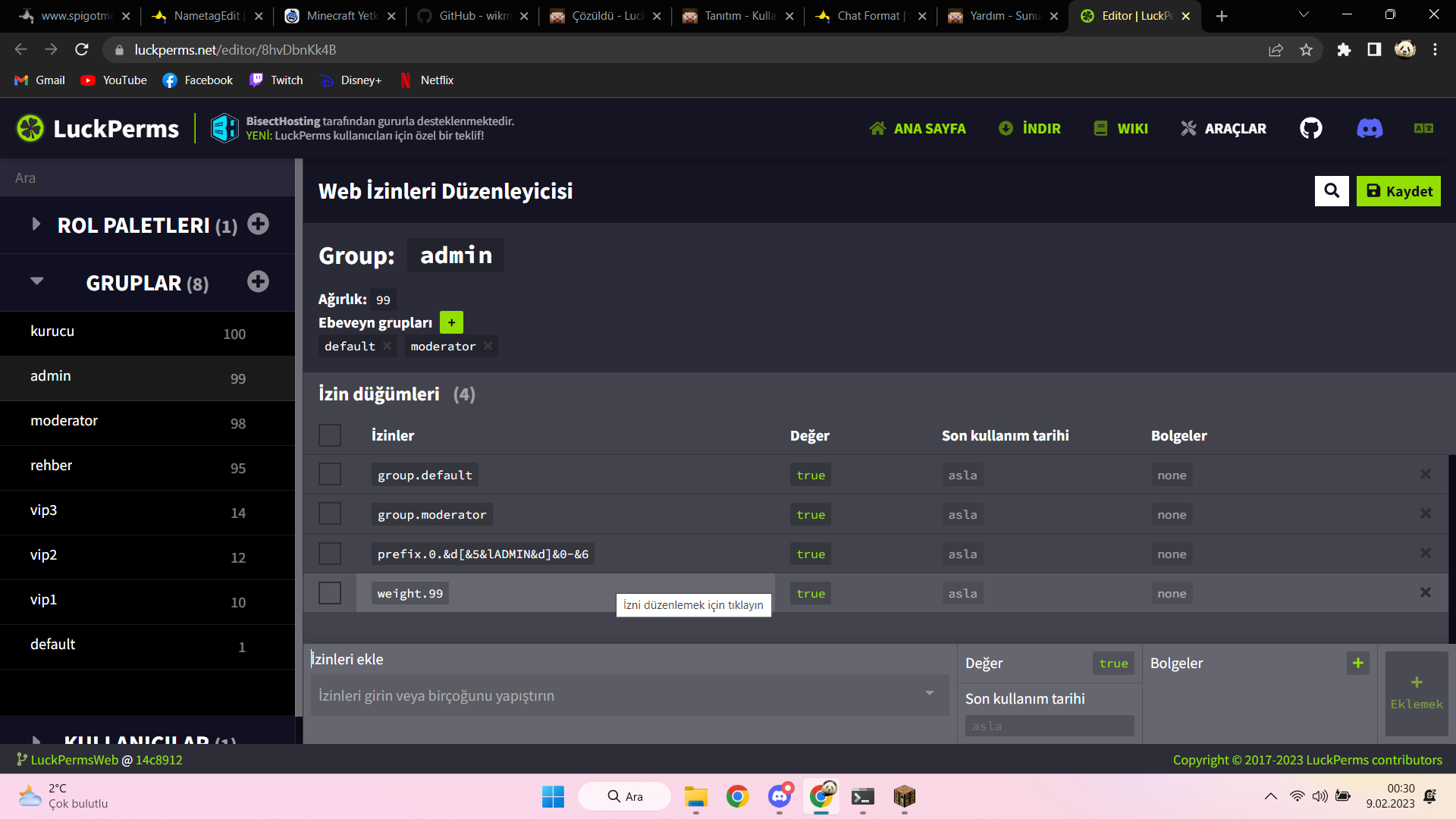
Task: Edit the Ağırlık weight value 99
Action: (x=384, y=300)
